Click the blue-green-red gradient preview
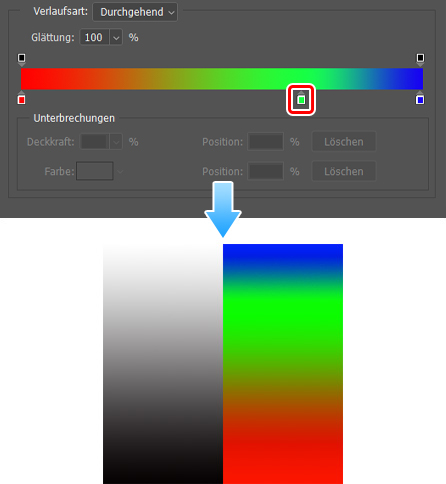 pos(283,364)
